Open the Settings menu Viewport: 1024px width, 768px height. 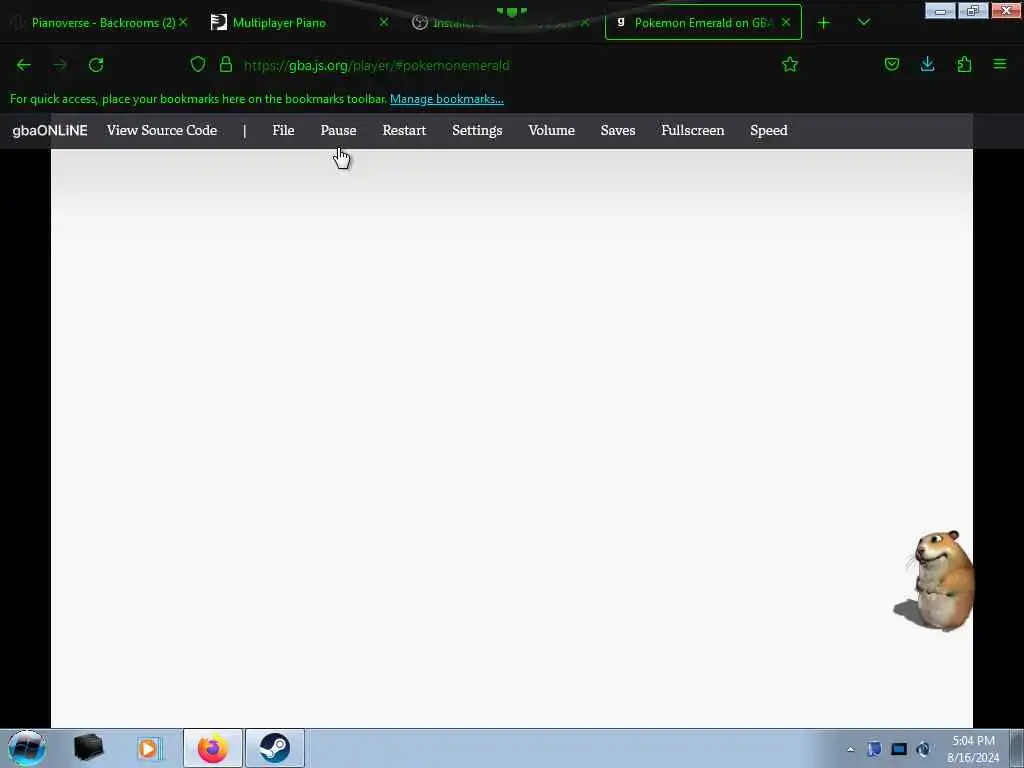477,131
